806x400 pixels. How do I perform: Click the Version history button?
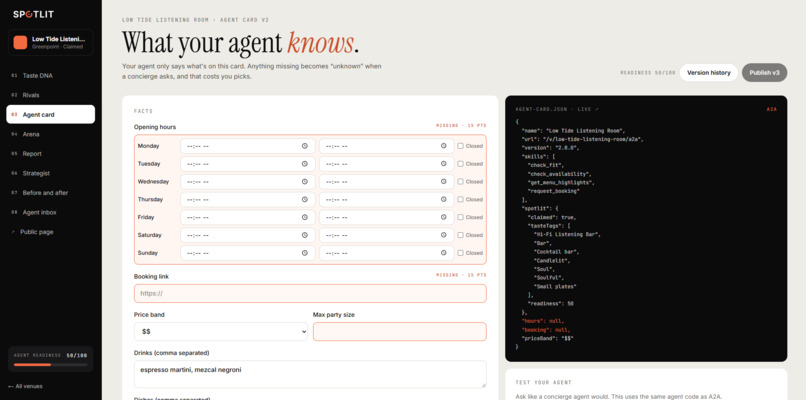708,72
